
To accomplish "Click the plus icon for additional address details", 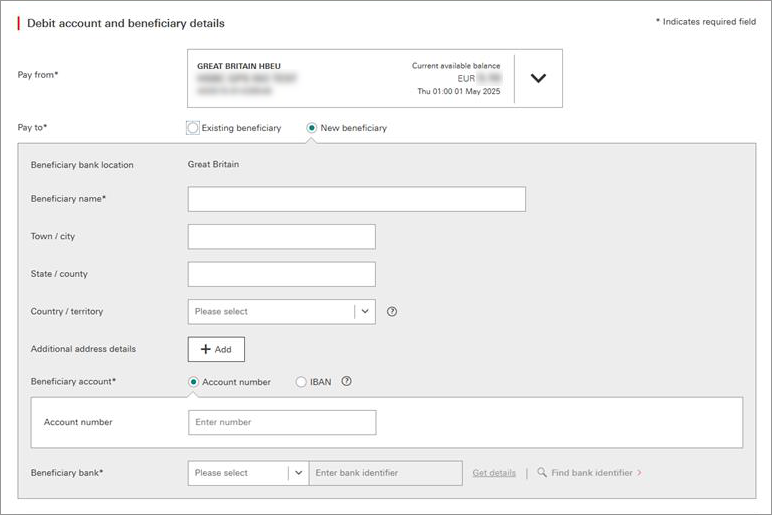I will pos(206,349).
